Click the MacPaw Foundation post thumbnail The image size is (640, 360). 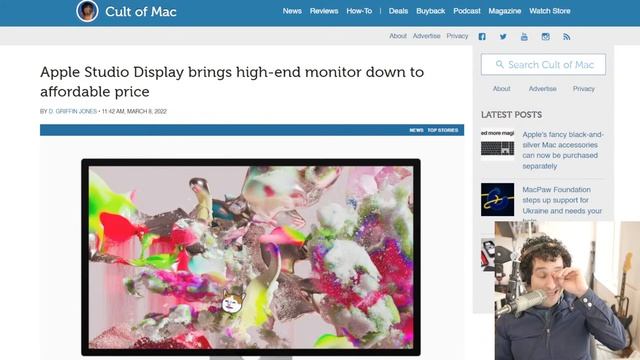498,200
